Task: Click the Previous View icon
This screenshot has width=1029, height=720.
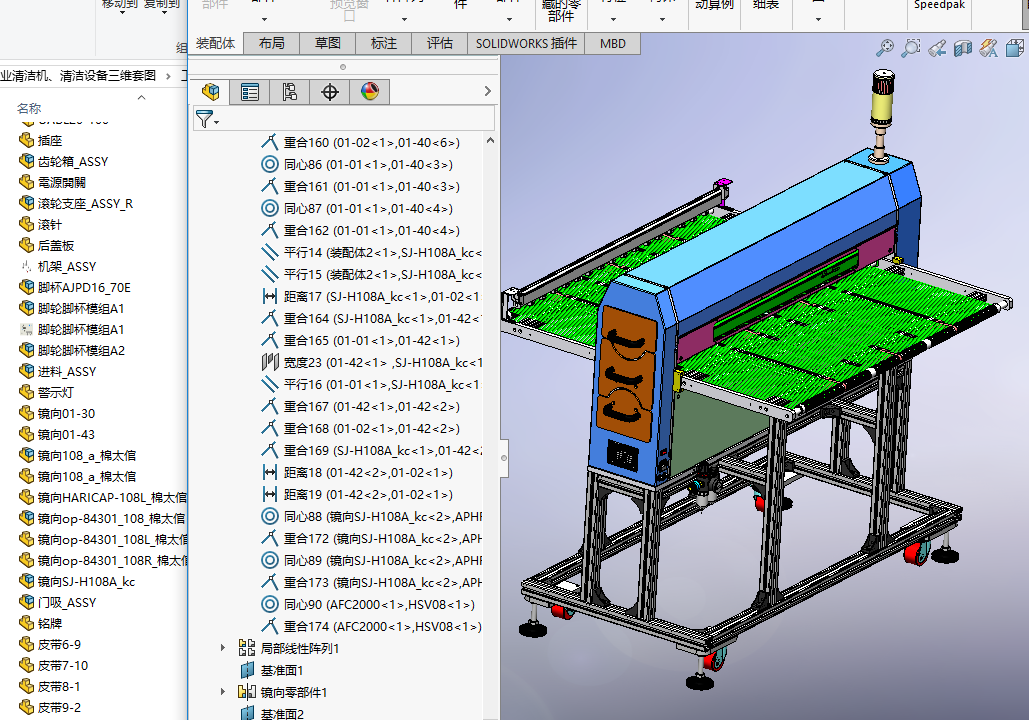Action: [937, 48]
